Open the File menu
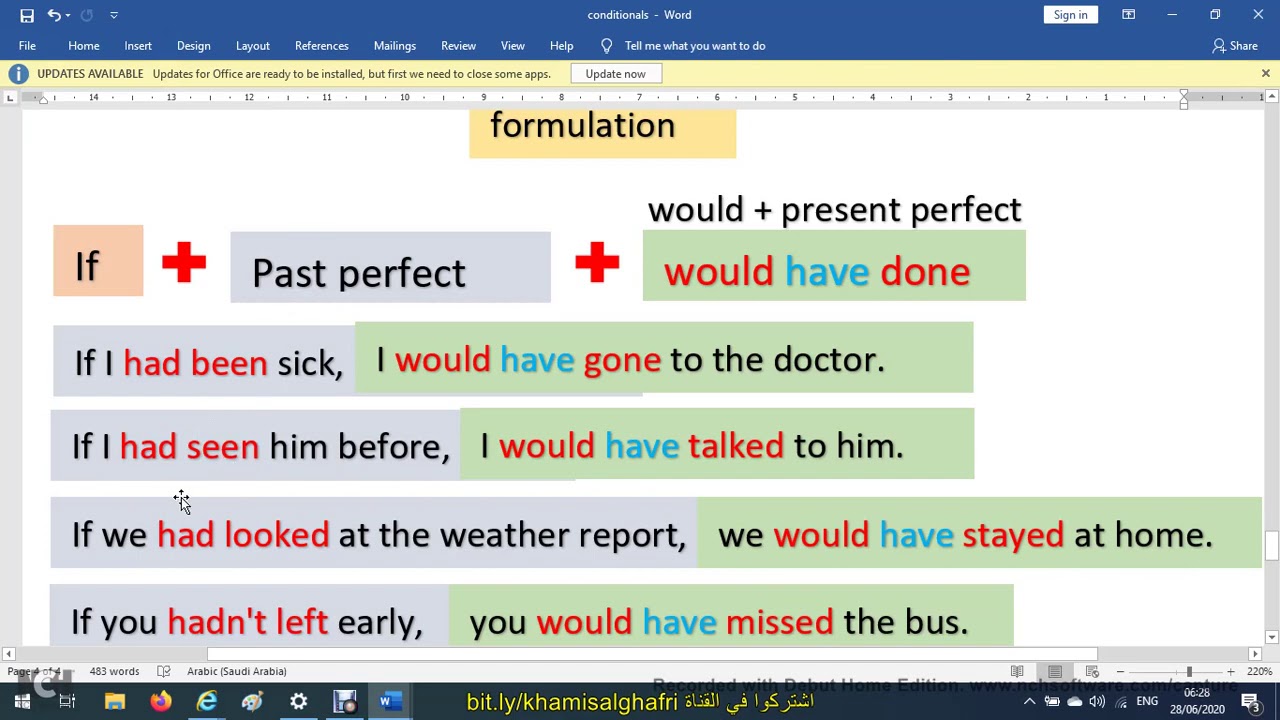The height and width of the screenshot is (720, 1280). click(27, 46)
